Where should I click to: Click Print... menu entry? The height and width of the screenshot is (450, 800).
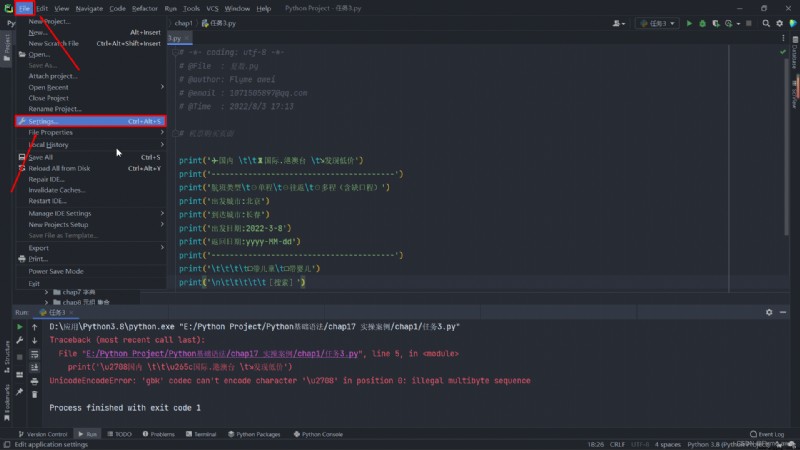pyautogui.click(x=91, y=259)
